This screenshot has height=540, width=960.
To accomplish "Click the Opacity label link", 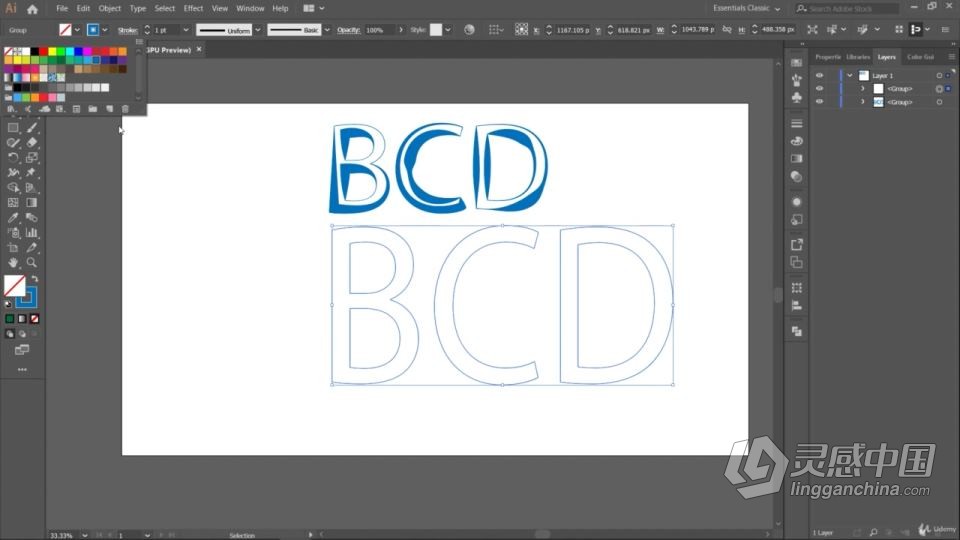I will [348, 29].
